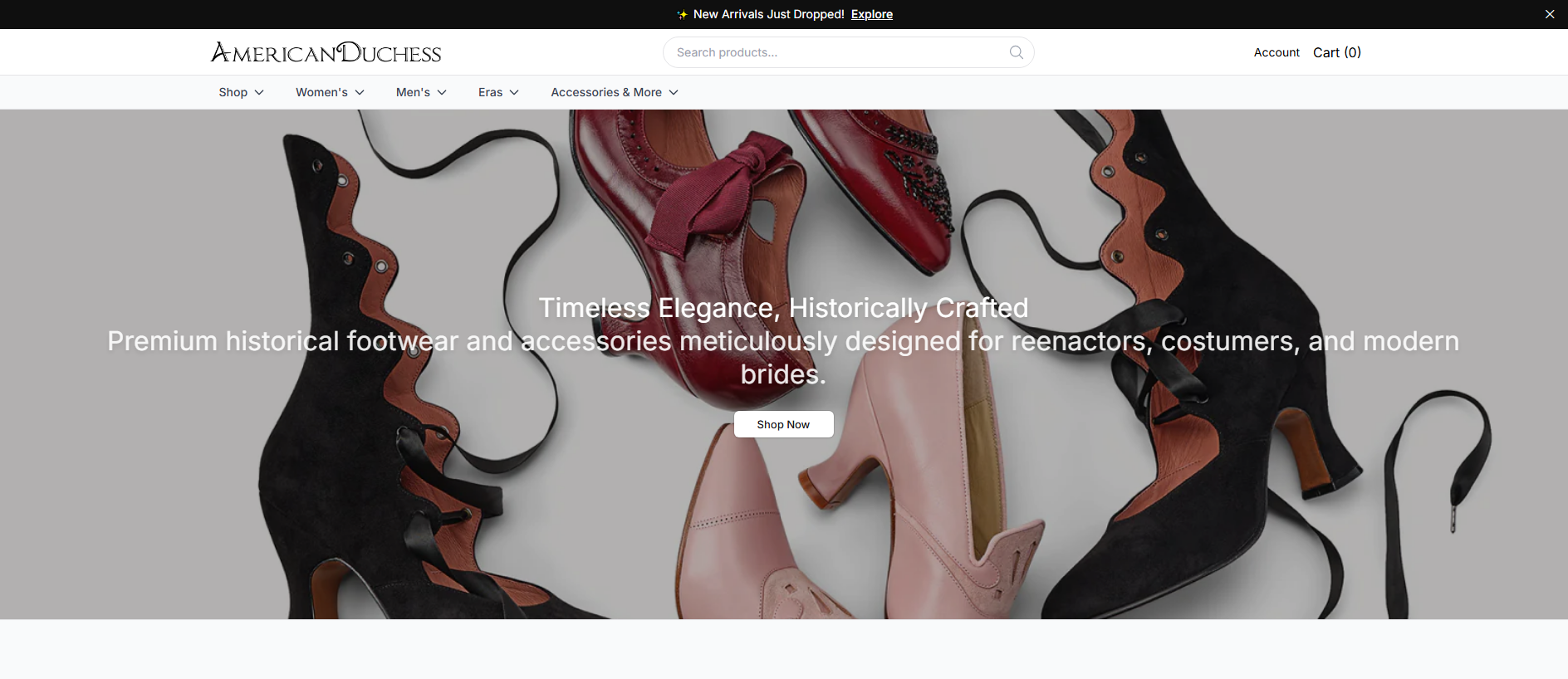View the Cart (0)
The image size is (1568, 679).
coord(1337,52)
